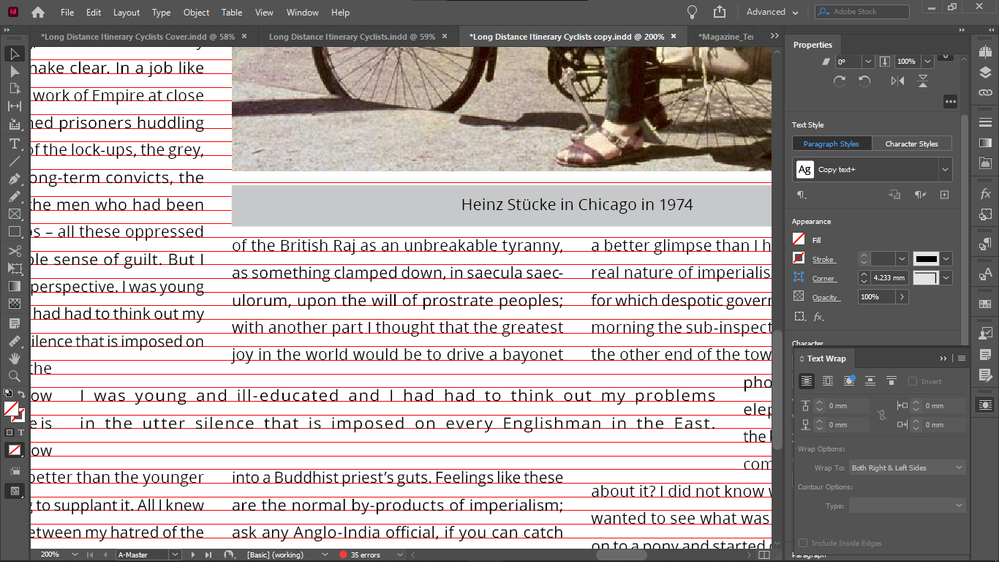Choose Jump to Next Column option
This screenshot has width=999, height=562.
pos(891,381)
